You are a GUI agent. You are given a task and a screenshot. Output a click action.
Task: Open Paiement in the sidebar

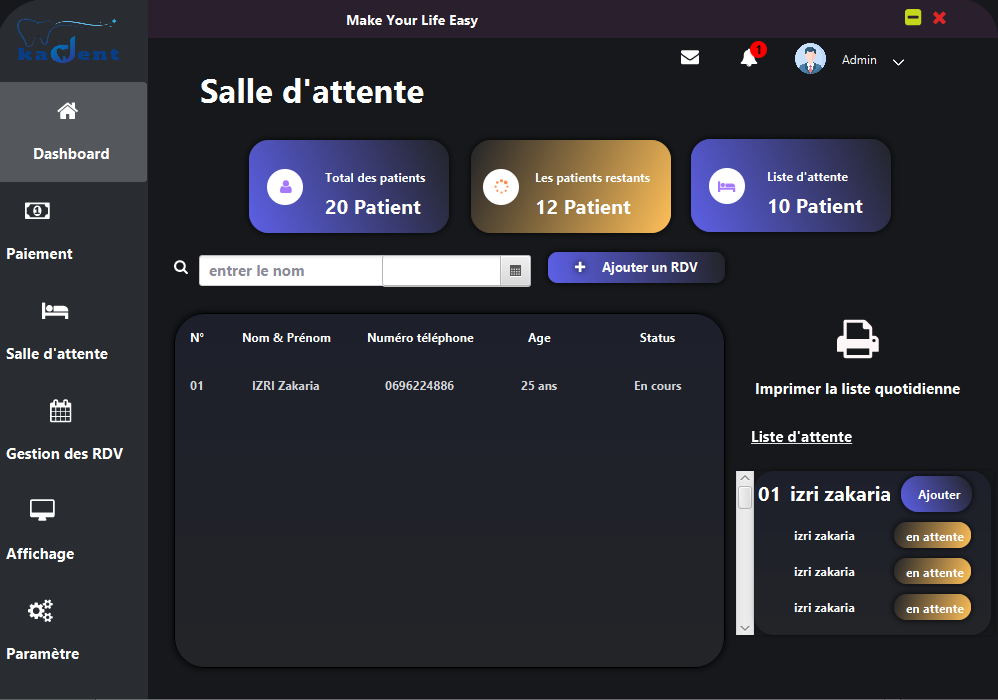click(x=39, y=230)
